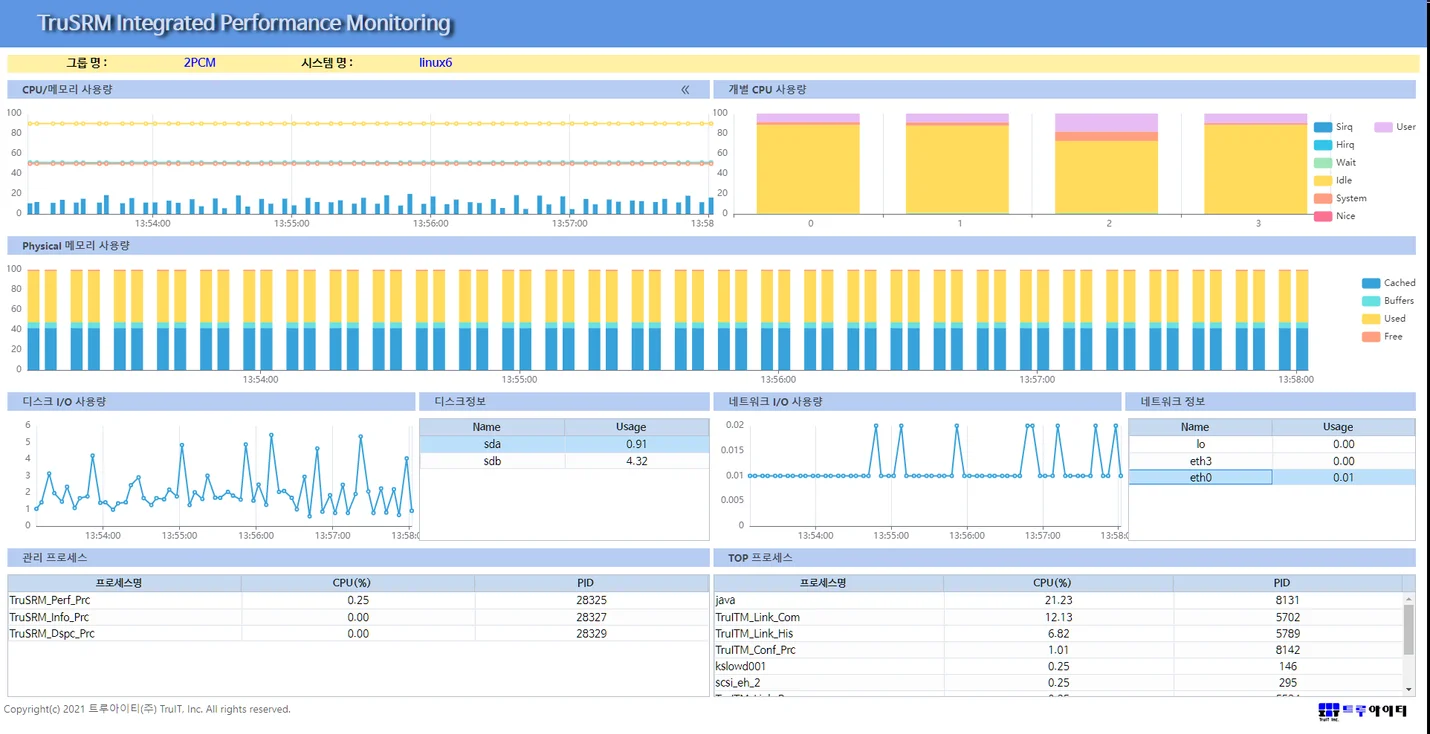Select the kslowd001 process row
The width and height of the screenshot is (1430, 734).
coord(1058,666)
